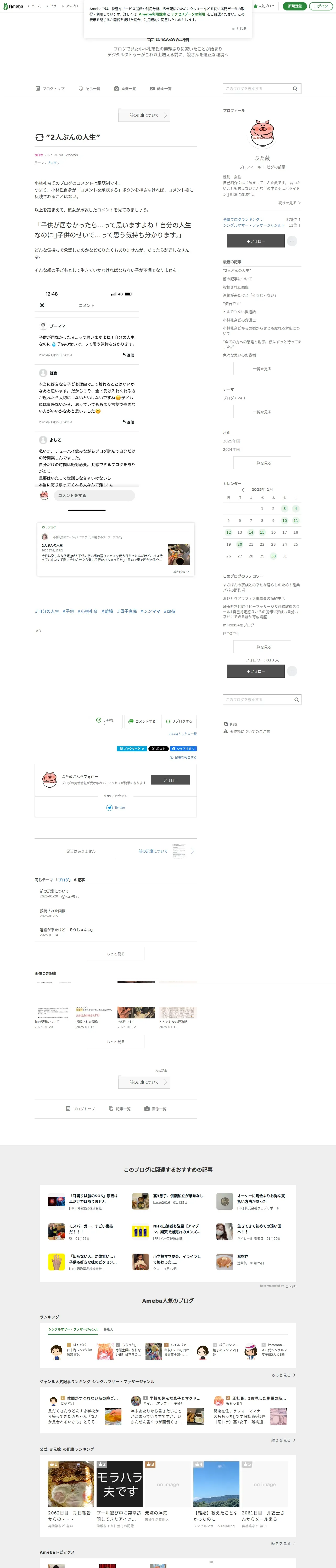Open 動画一覧 video tab
The height and width of the screenshot is (1568, 336).
(160, 89)
